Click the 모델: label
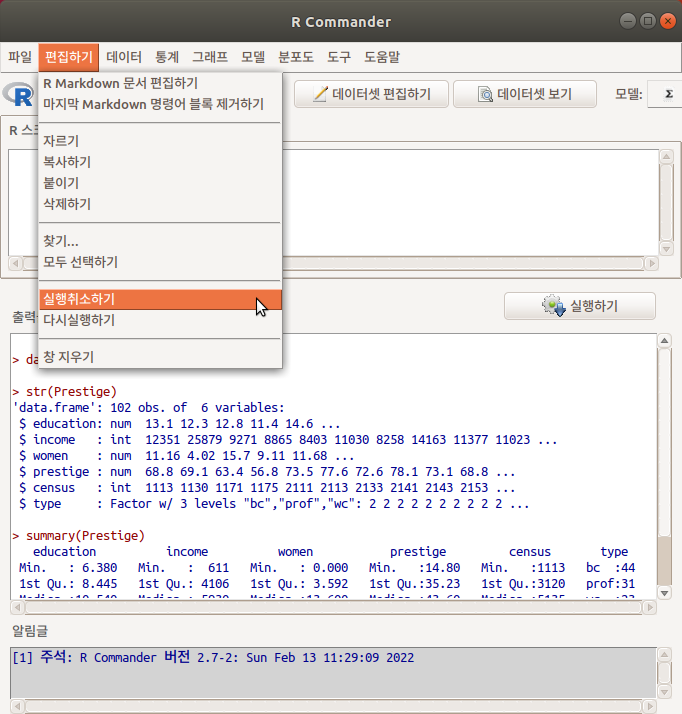 629,94
